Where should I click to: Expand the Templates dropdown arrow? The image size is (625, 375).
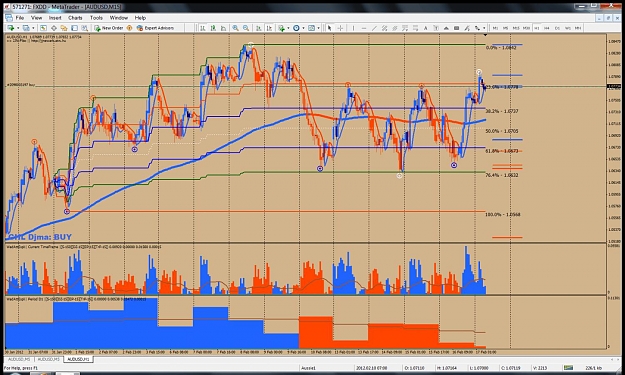point(318,28)
